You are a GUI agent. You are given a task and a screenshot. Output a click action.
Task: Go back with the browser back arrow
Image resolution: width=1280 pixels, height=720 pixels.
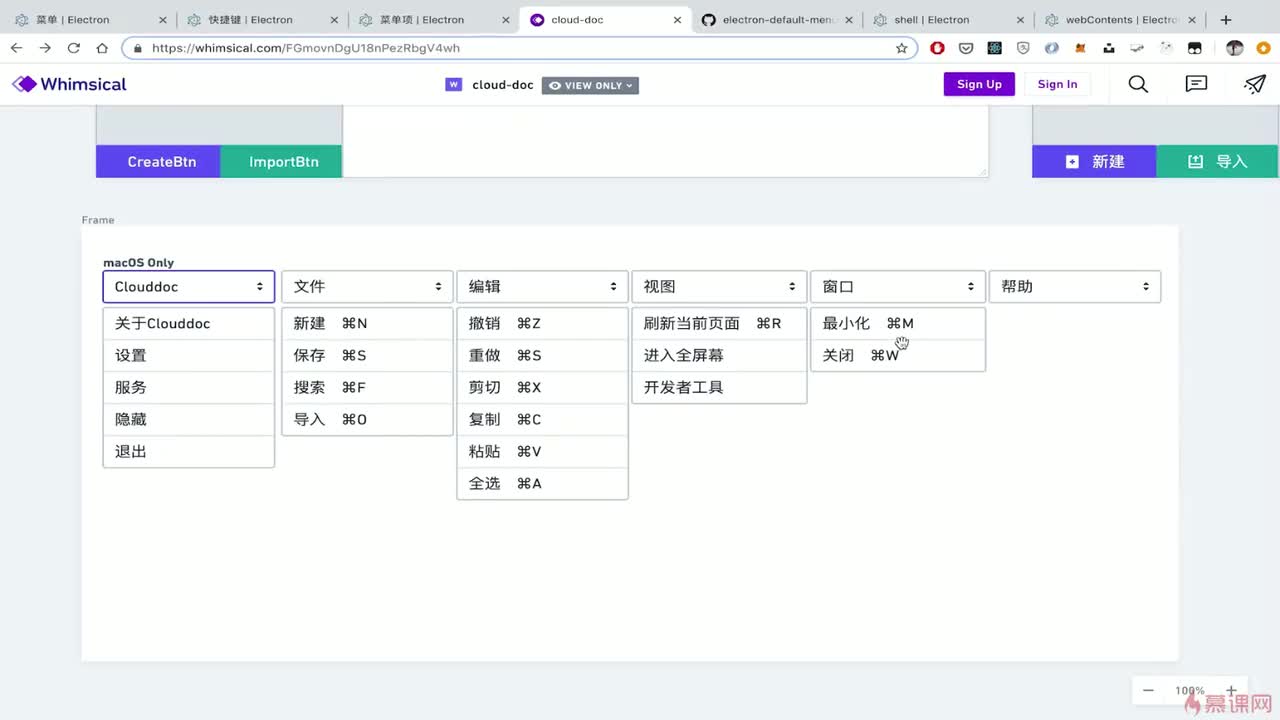(x=16, y=48)
